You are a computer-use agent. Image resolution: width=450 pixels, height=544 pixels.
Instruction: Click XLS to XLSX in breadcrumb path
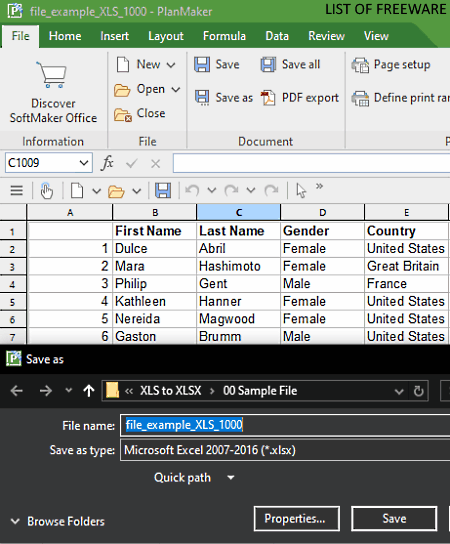170,391
